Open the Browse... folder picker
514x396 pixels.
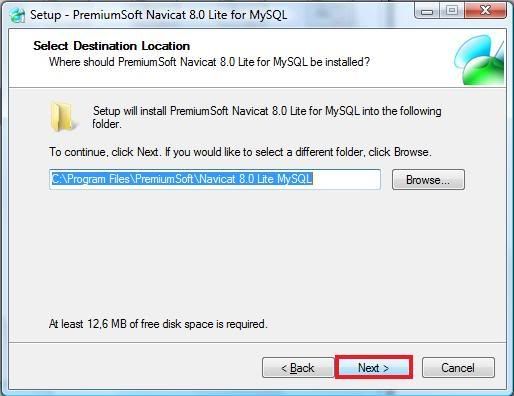coord(428,180)
